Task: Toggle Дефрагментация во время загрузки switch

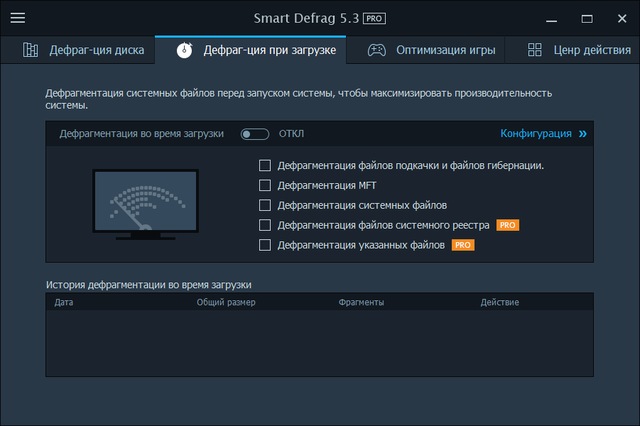Action: (x=255, y=133)
